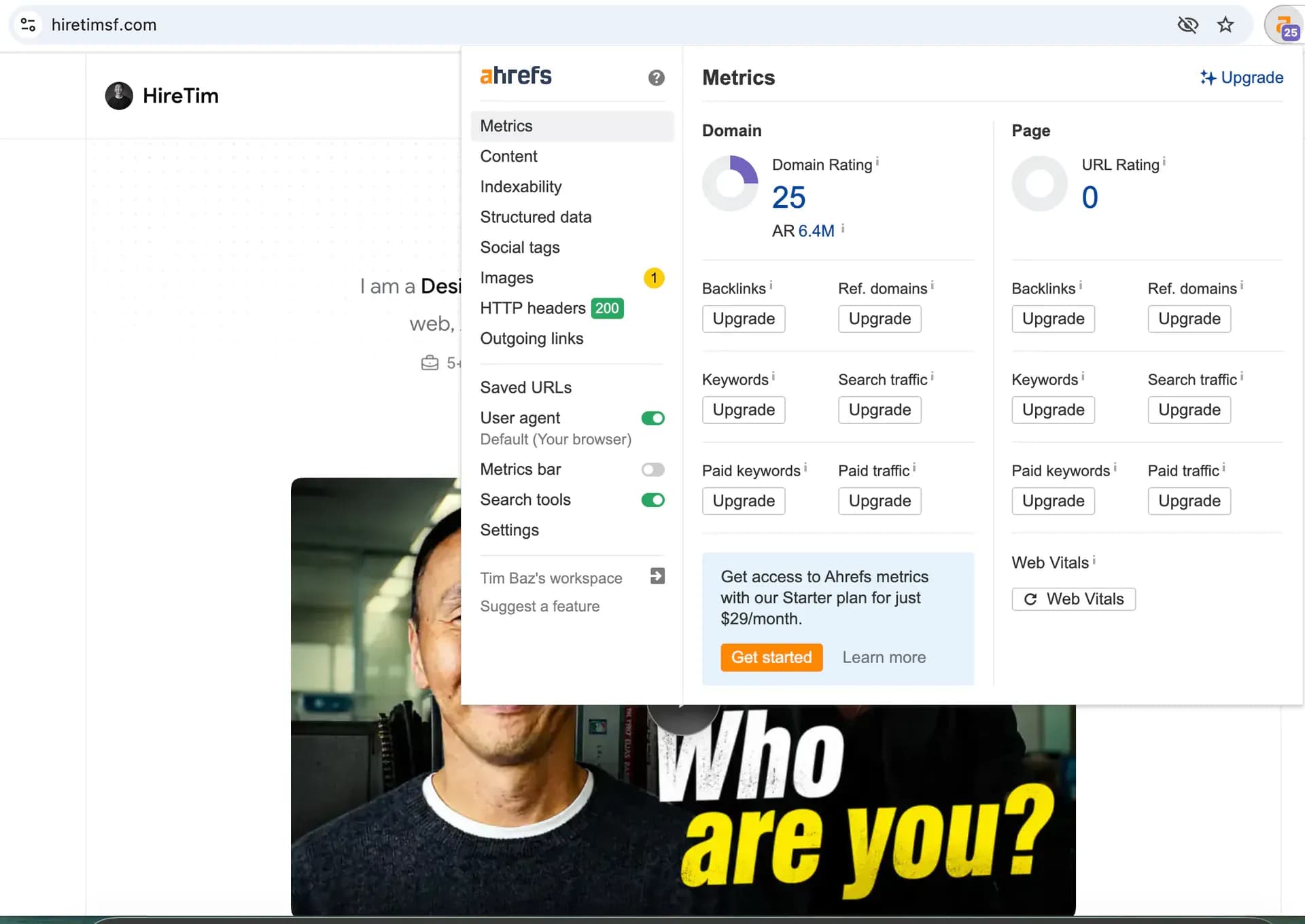Screen dimensions: 1305x924
Task: Click the Web Vitals refresh button
Action: 1073,599
